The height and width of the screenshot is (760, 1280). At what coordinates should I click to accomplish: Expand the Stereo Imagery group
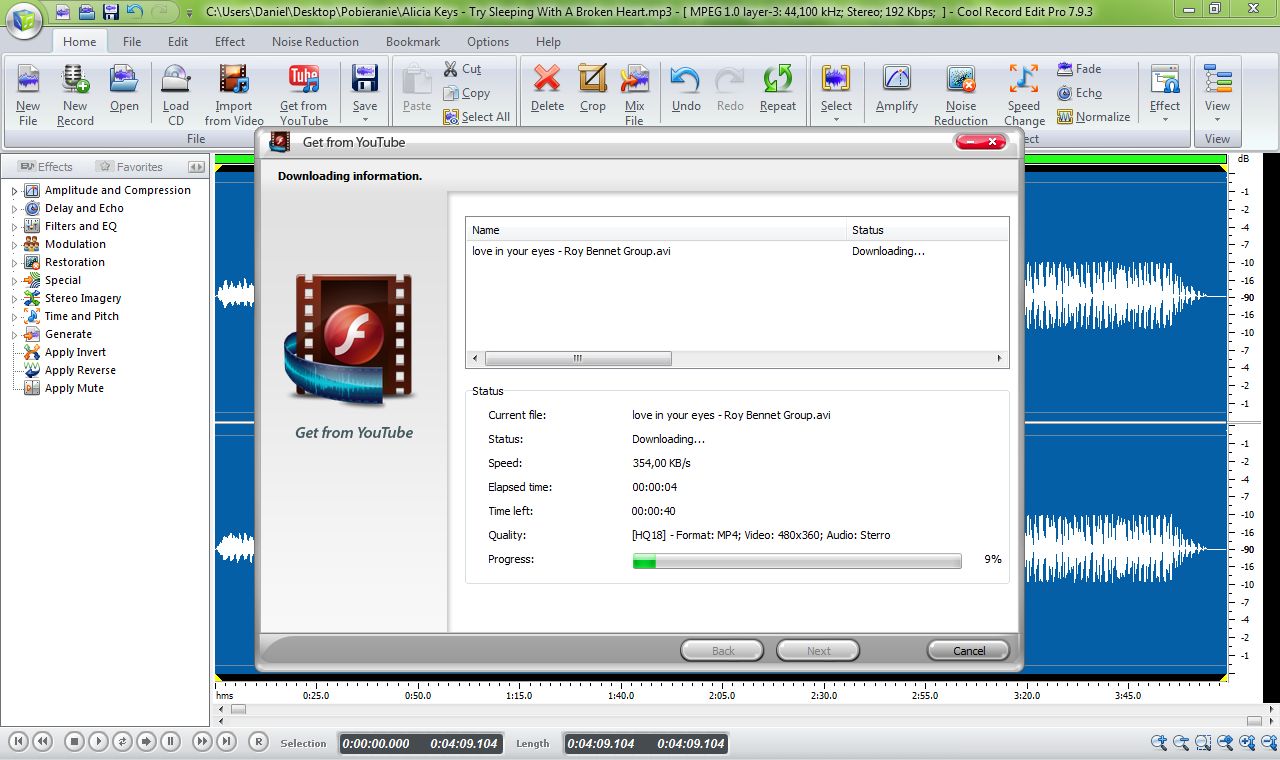click(14, 298)
